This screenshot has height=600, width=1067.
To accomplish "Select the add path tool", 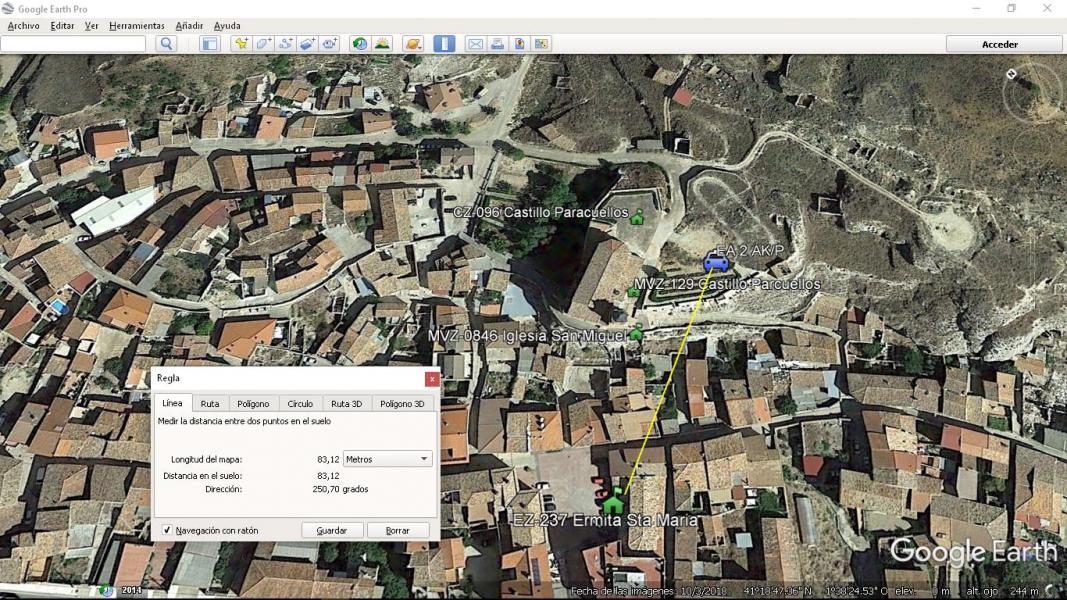I will pyautogui.click(x=286, y=44).
